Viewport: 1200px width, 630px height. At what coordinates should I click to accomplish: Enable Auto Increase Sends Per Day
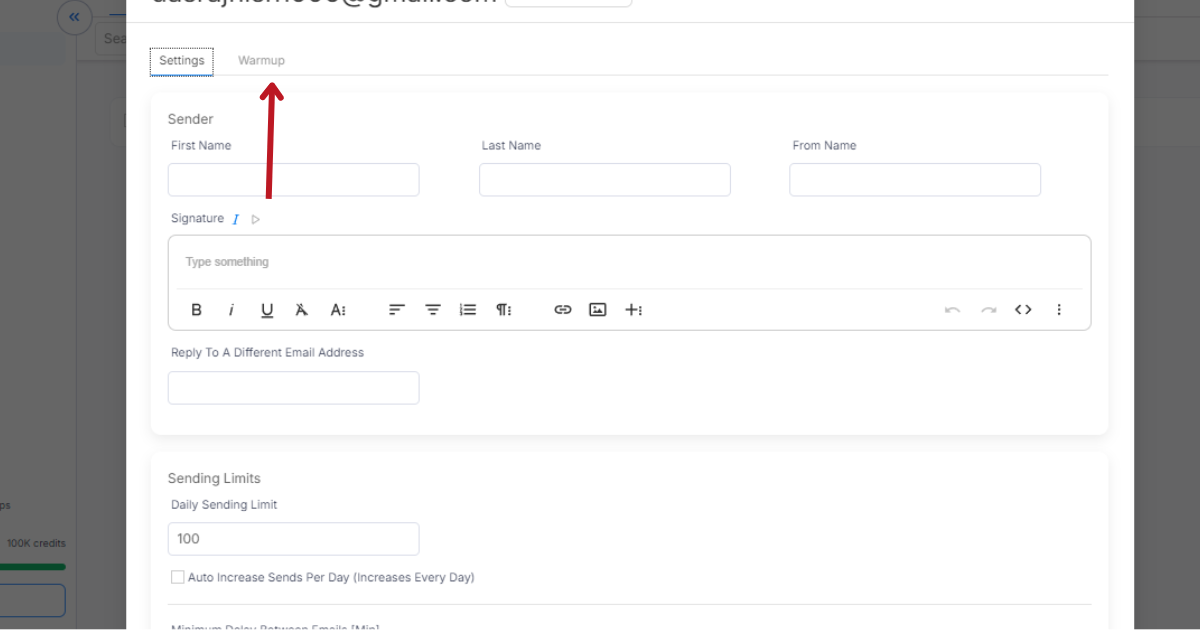click(x=178, y=577)
